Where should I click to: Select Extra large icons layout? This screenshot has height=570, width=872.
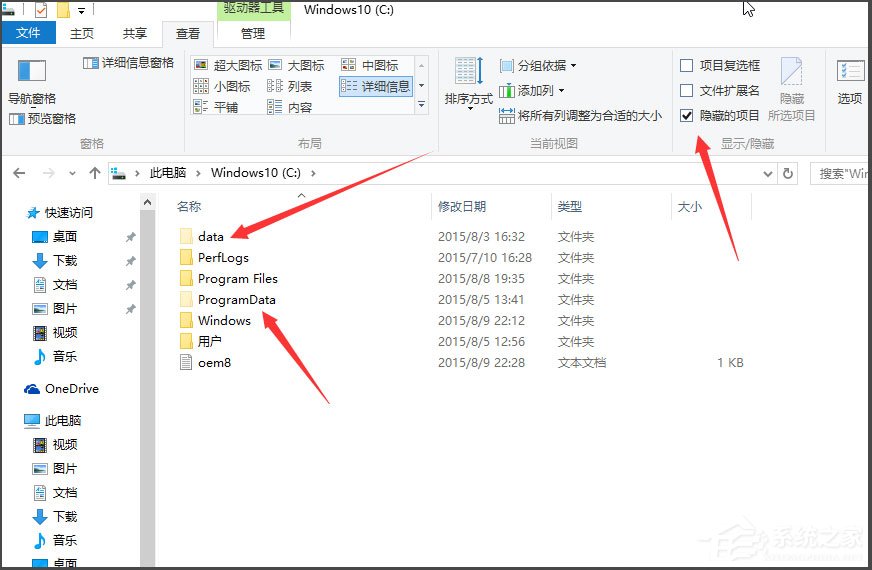(228, 65)
